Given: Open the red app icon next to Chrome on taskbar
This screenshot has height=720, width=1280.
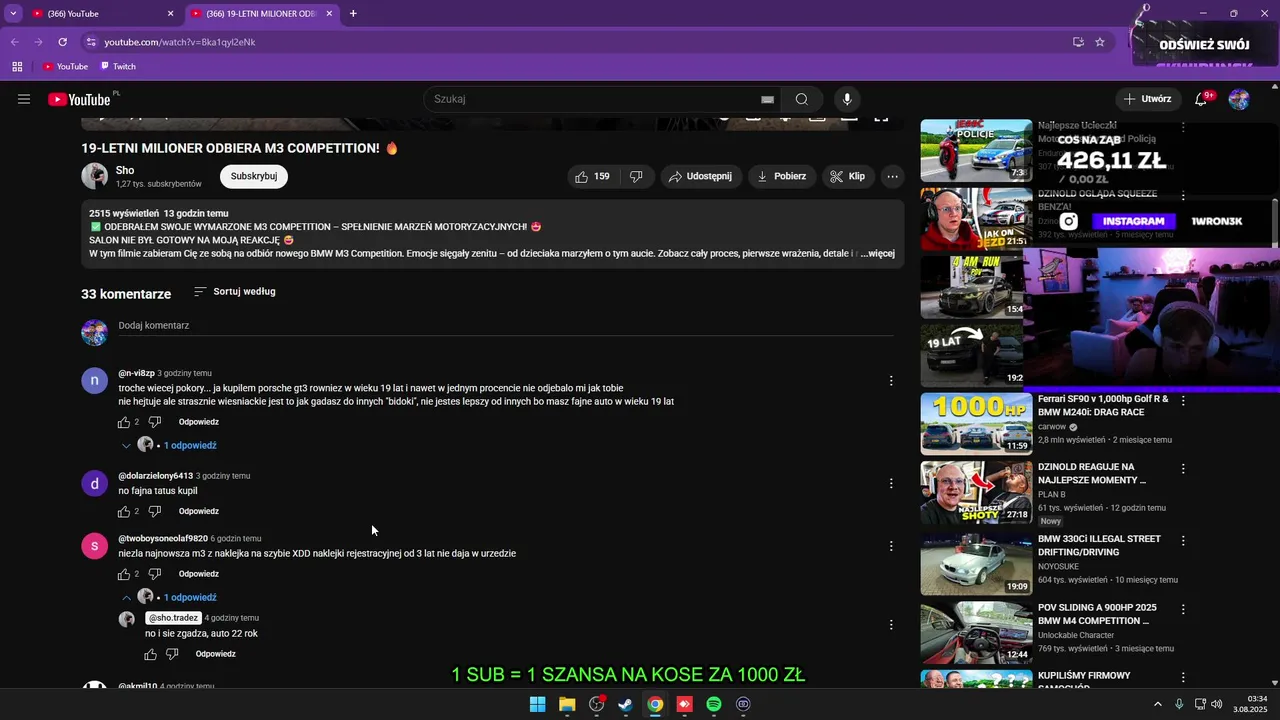Looking at the screenshot, I should pyautogui.click(x=684, y=704).
